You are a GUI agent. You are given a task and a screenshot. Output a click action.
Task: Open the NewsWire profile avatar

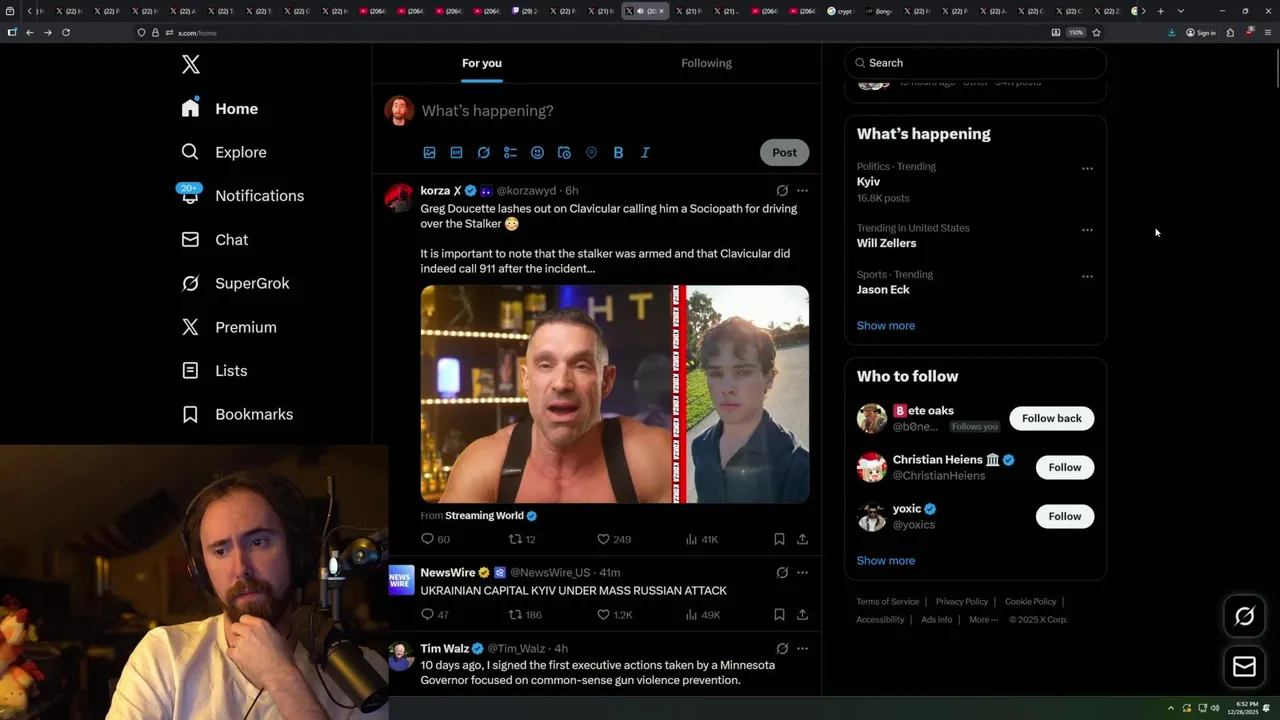401,580
